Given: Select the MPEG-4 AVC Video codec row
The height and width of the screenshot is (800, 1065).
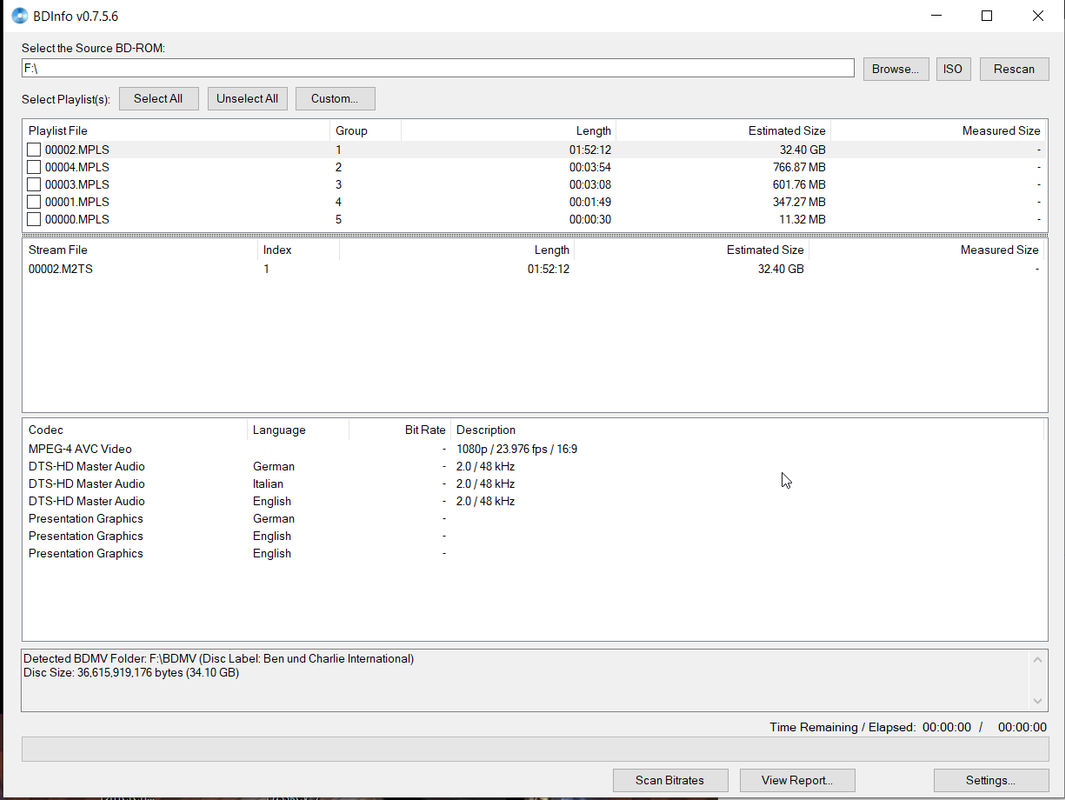Looking at the screenshot, I should point(535,449).
